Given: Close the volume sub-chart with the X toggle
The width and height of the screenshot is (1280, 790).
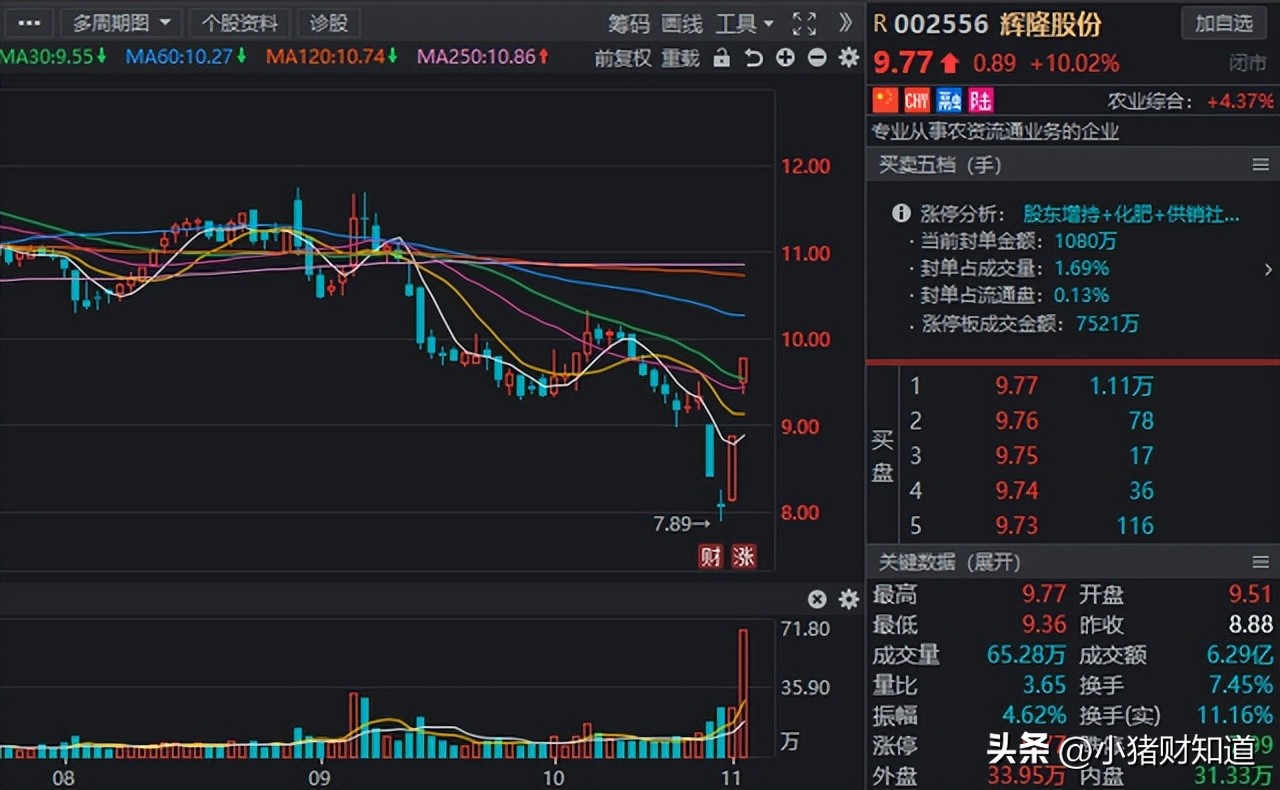Looking at the screenshot, I should (818, 600).
